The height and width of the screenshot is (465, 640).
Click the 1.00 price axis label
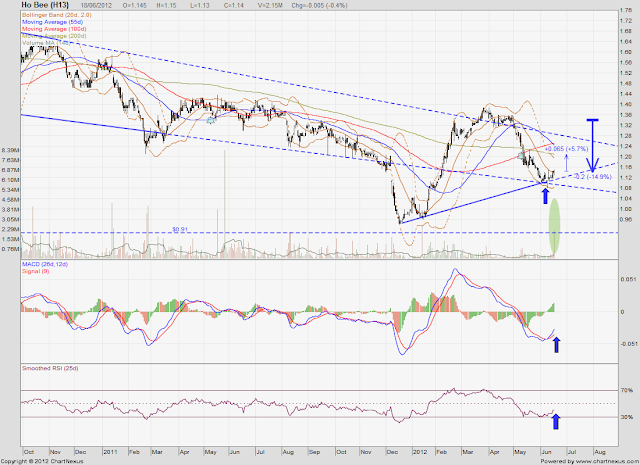[626, 209]
